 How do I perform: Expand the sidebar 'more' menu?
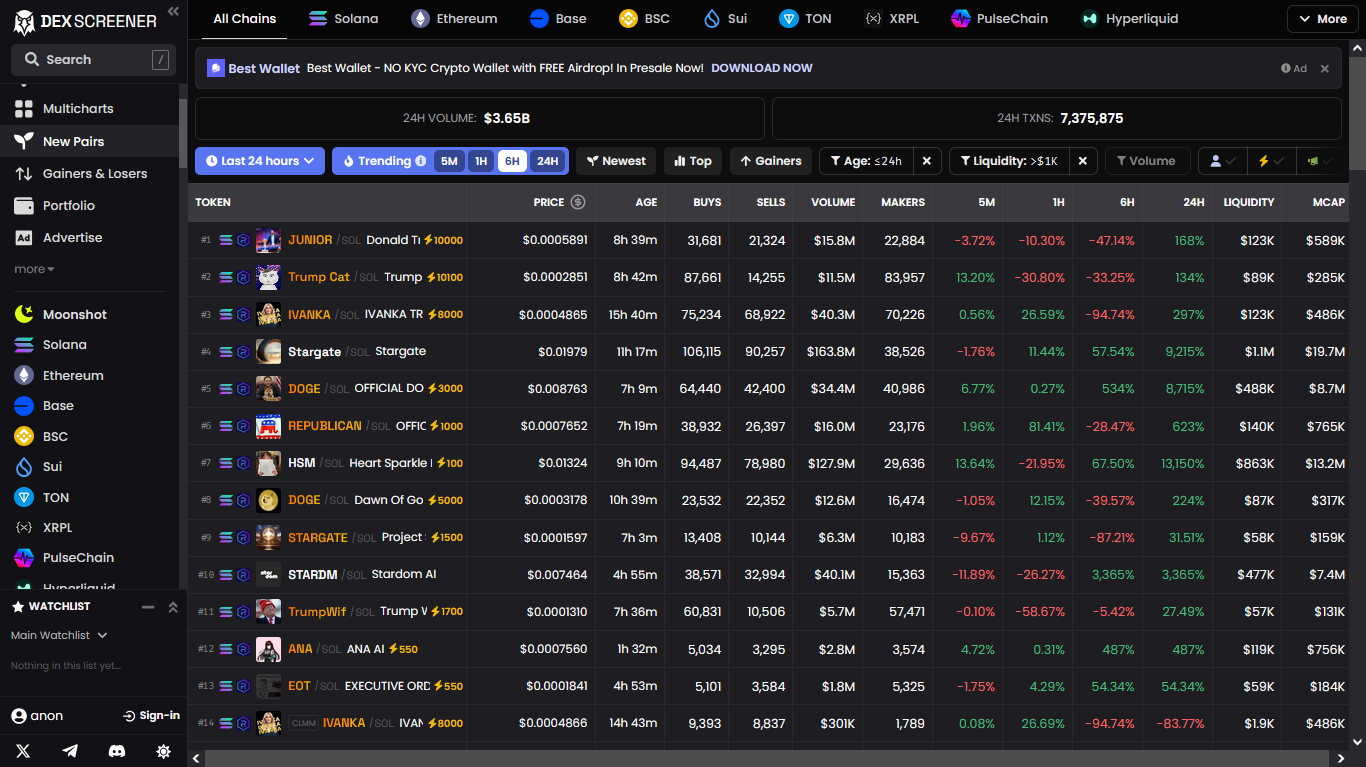(x=34, y=269)
